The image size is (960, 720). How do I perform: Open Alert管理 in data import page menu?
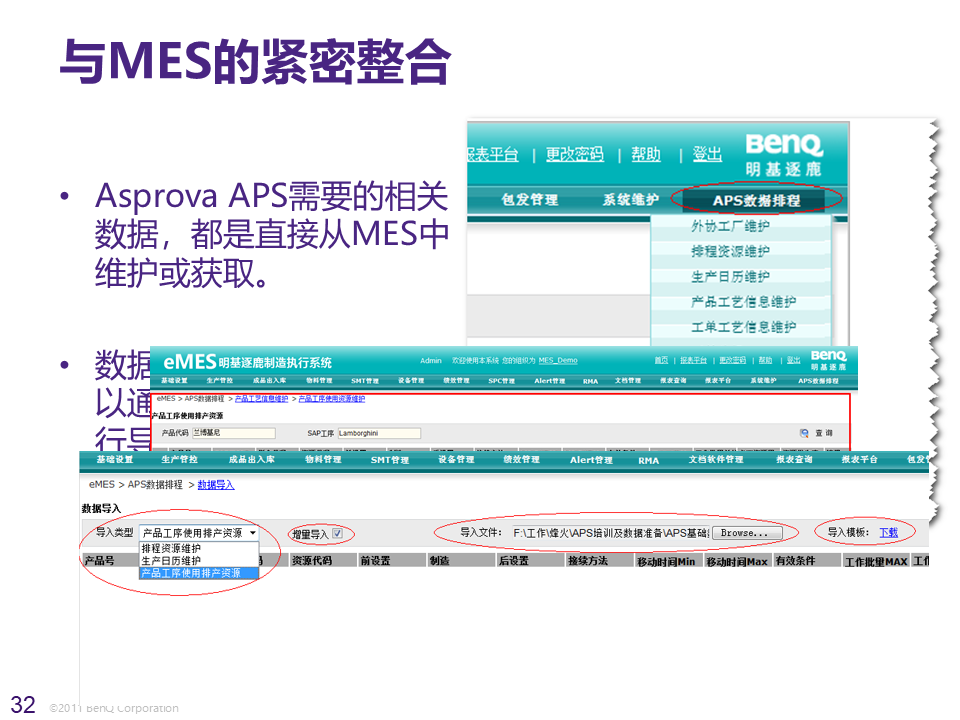tap(591, 460)
